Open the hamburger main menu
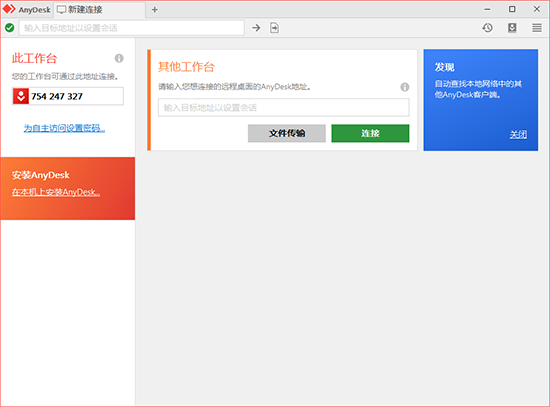Screen dimensions: 550x407 click(537, 28)
